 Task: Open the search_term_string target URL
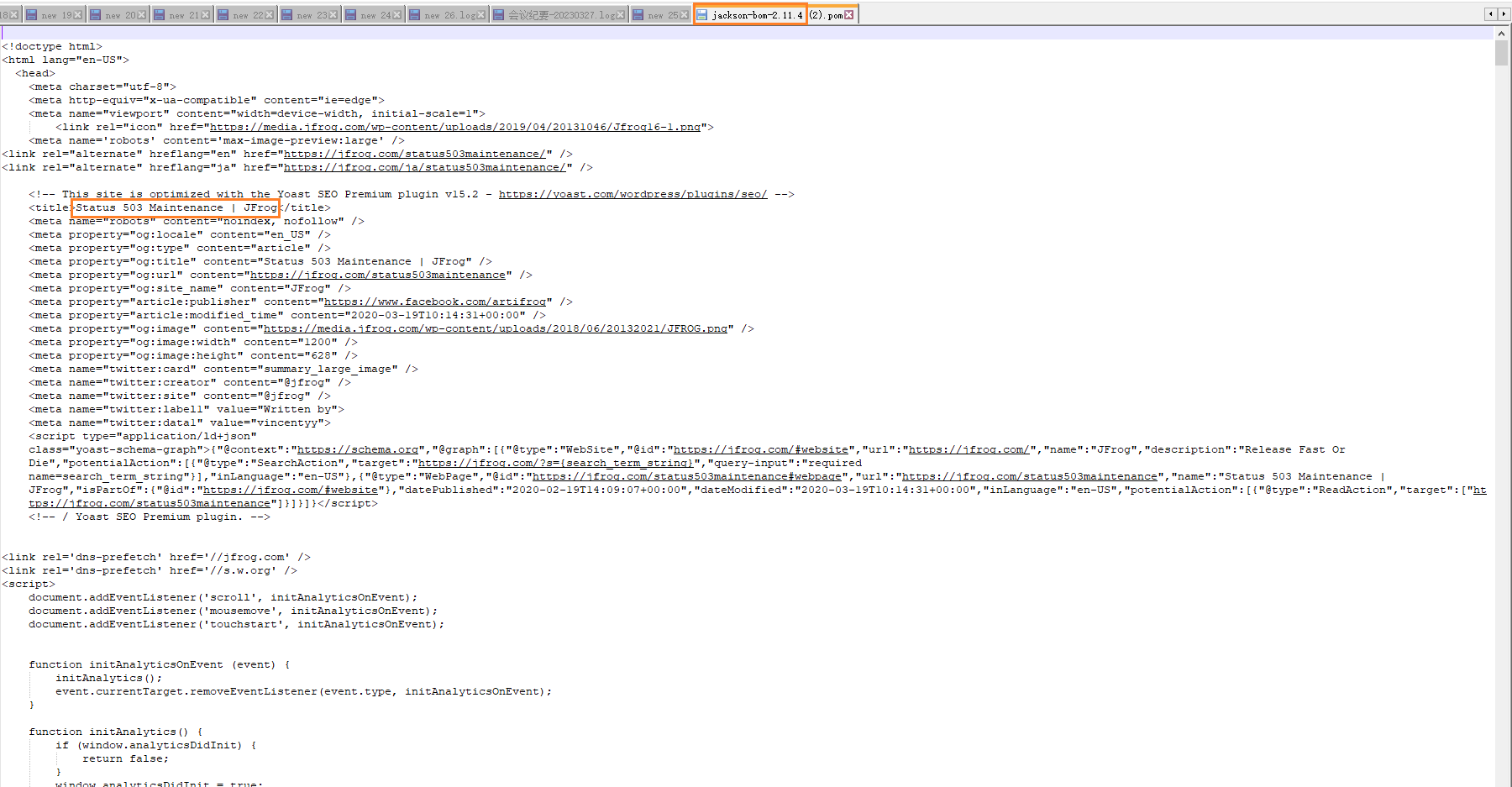(x=556, y=464)
